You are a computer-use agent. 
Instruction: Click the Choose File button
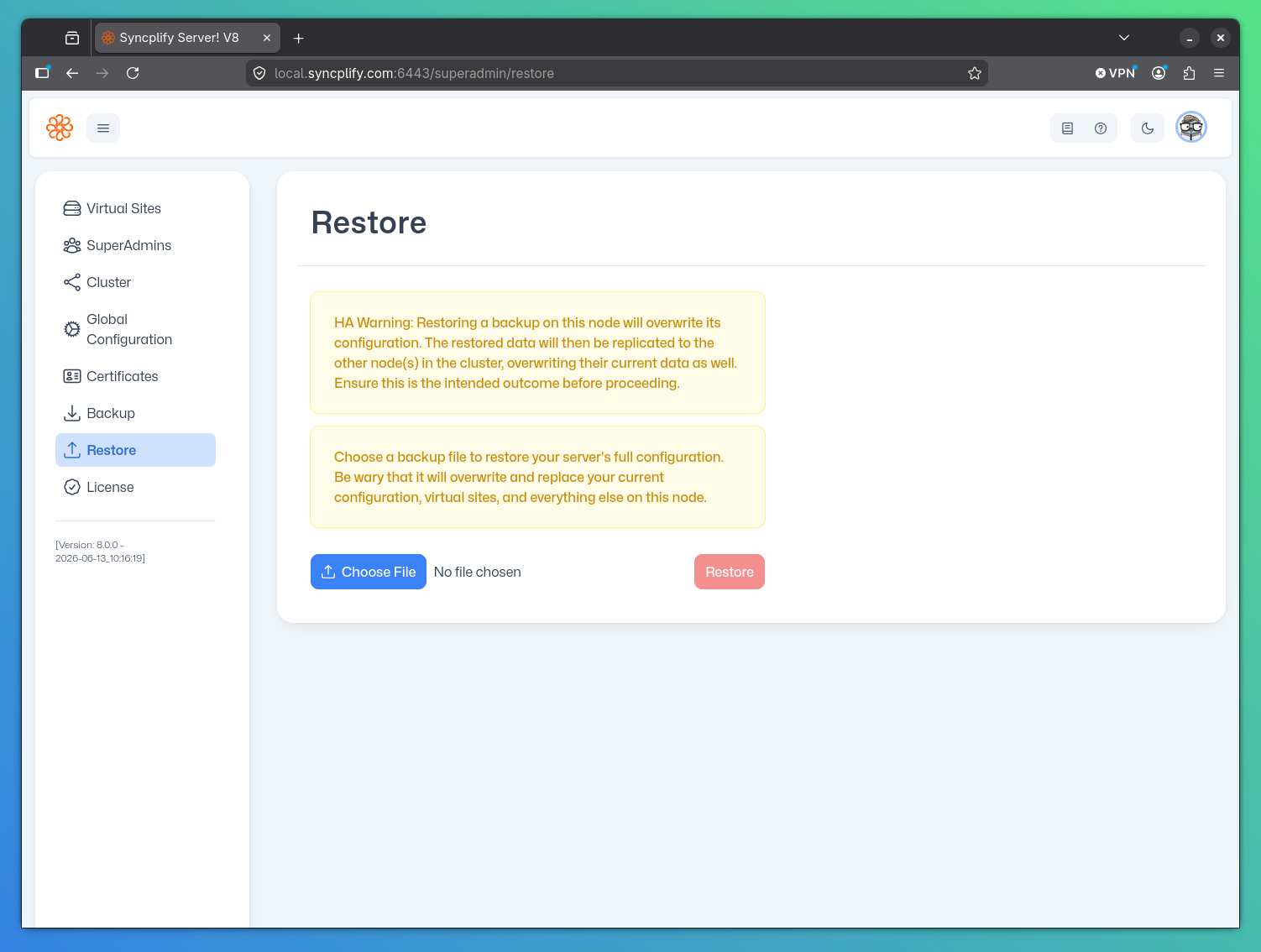pyautogui.click(x=369, y=572)
